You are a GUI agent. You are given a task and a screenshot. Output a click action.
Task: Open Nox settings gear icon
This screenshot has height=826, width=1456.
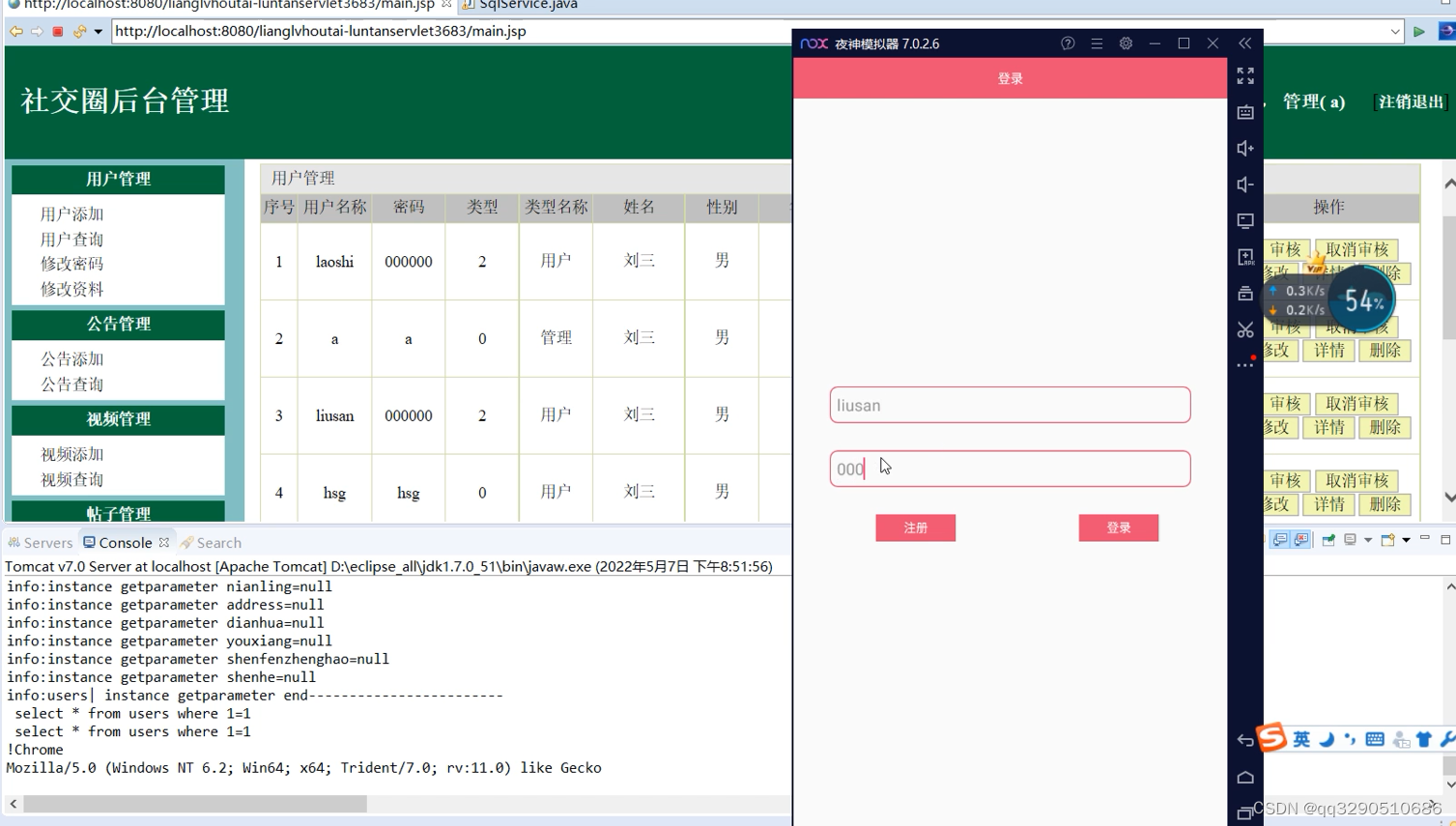pos(1126,43)
